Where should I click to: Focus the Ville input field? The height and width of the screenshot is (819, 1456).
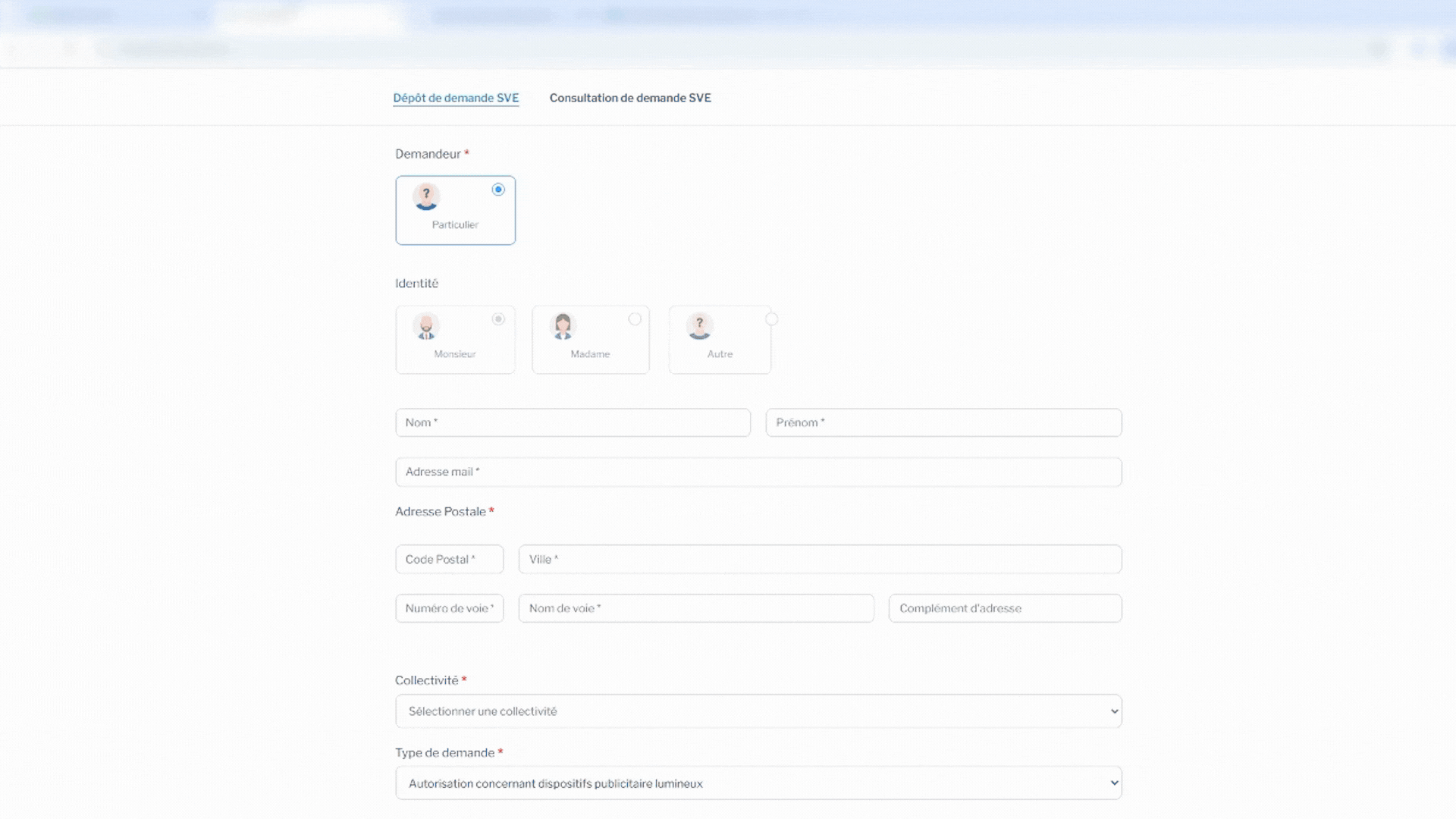coord(820,560)
